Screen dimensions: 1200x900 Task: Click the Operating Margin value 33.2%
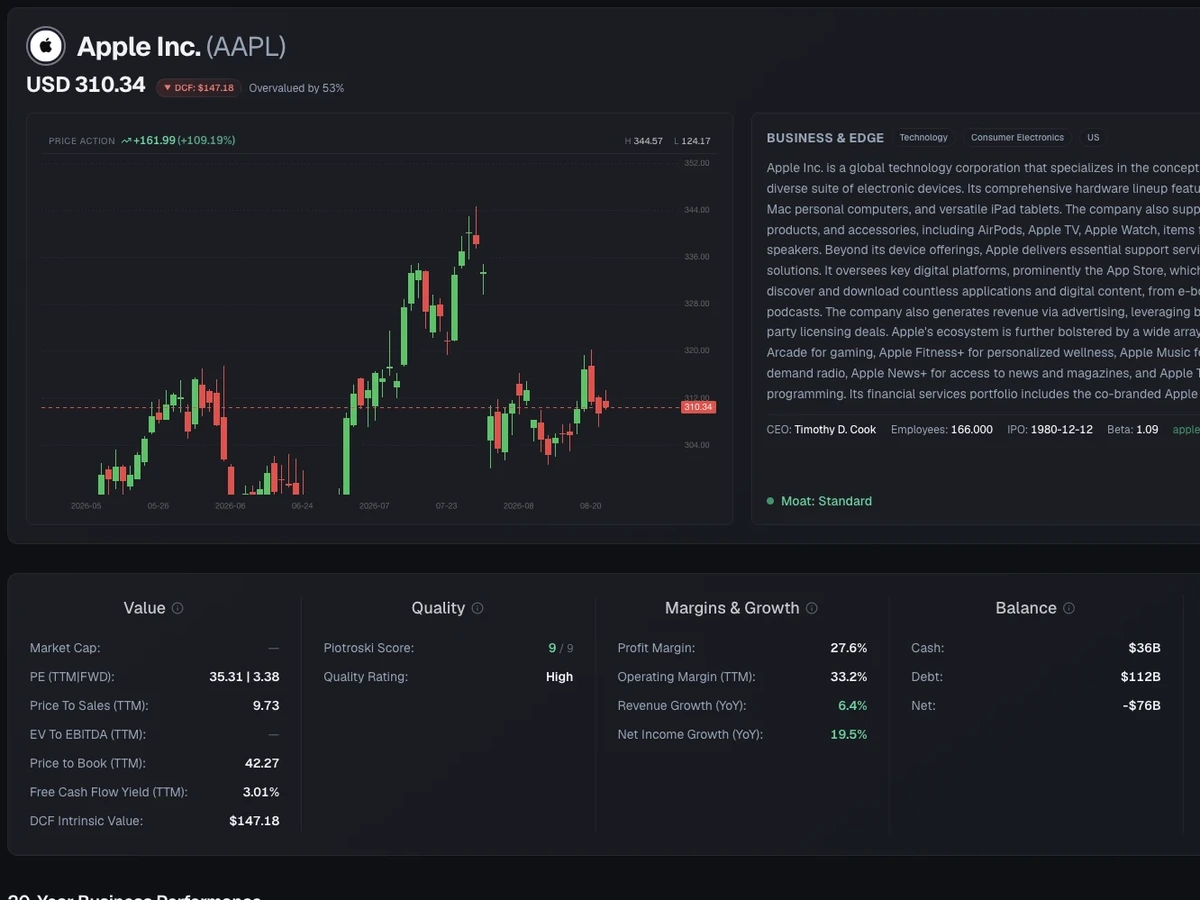click(849, 677)
